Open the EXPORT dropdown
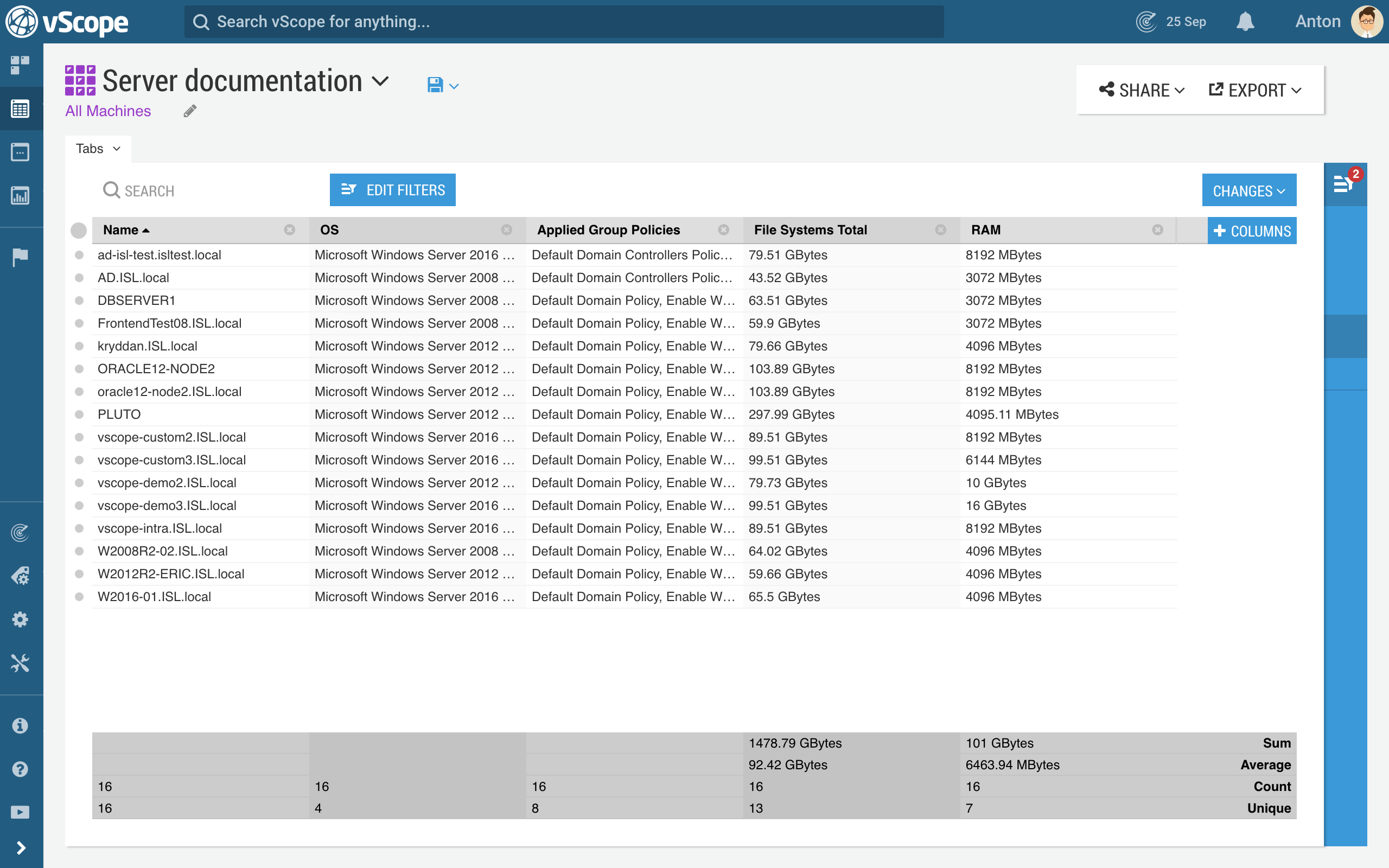 (1254, 90)
